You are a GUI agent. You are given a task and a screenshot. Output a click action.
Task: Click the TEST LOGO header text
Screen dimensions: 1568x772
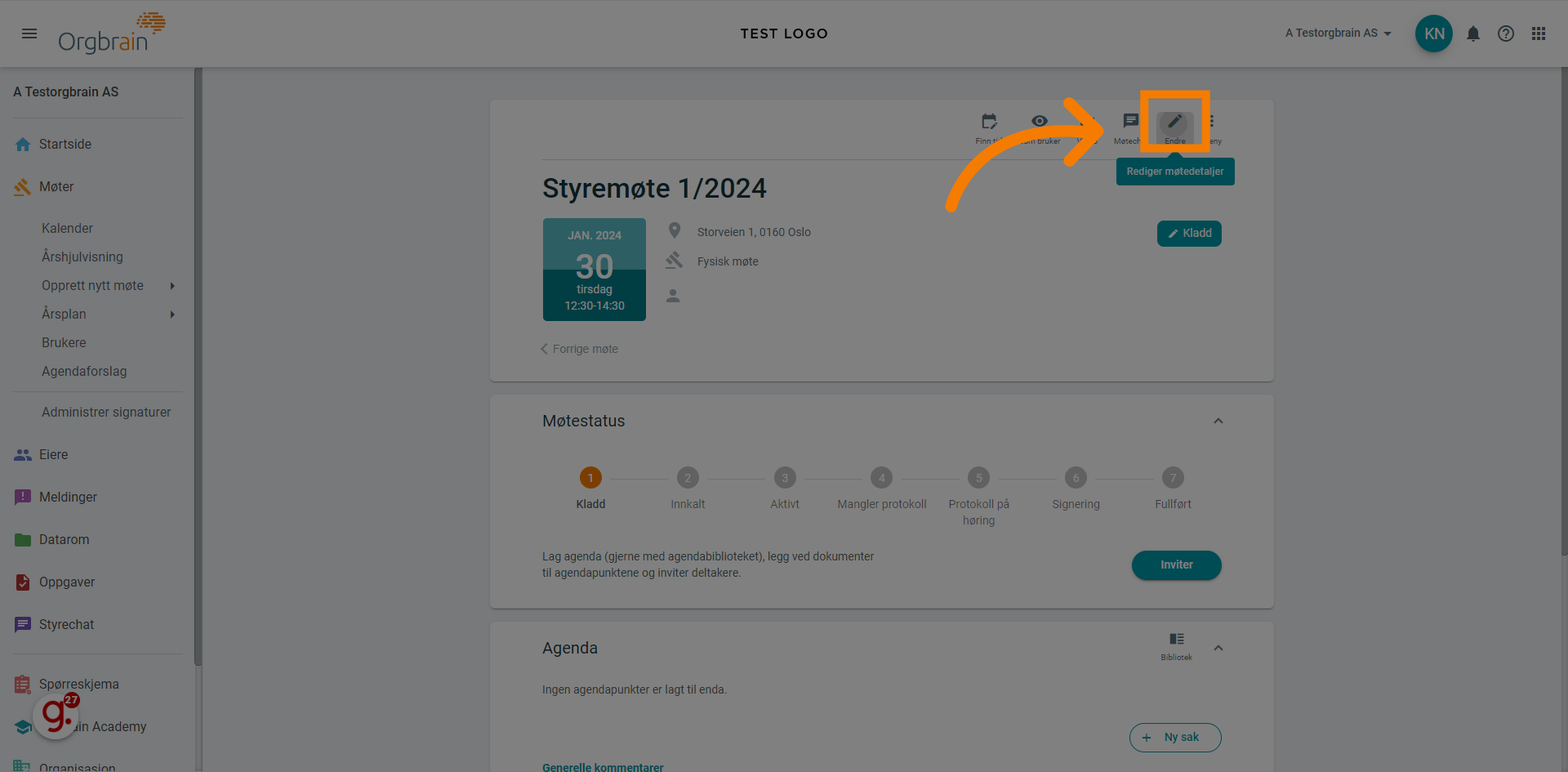(784, 33)
